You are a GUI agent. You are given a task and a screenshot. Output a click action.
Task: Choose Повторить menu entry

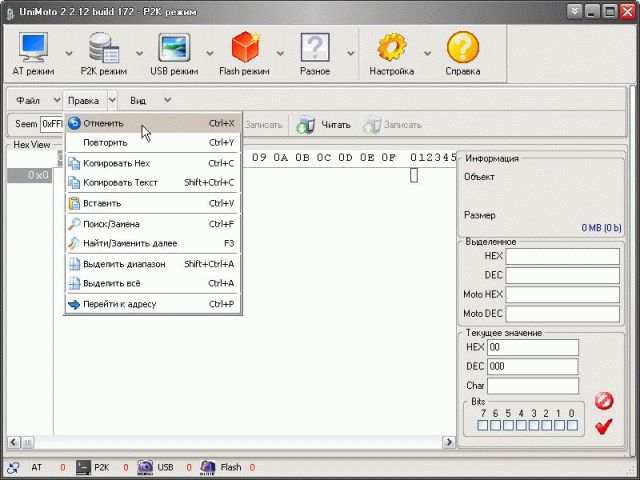(153, 142)
